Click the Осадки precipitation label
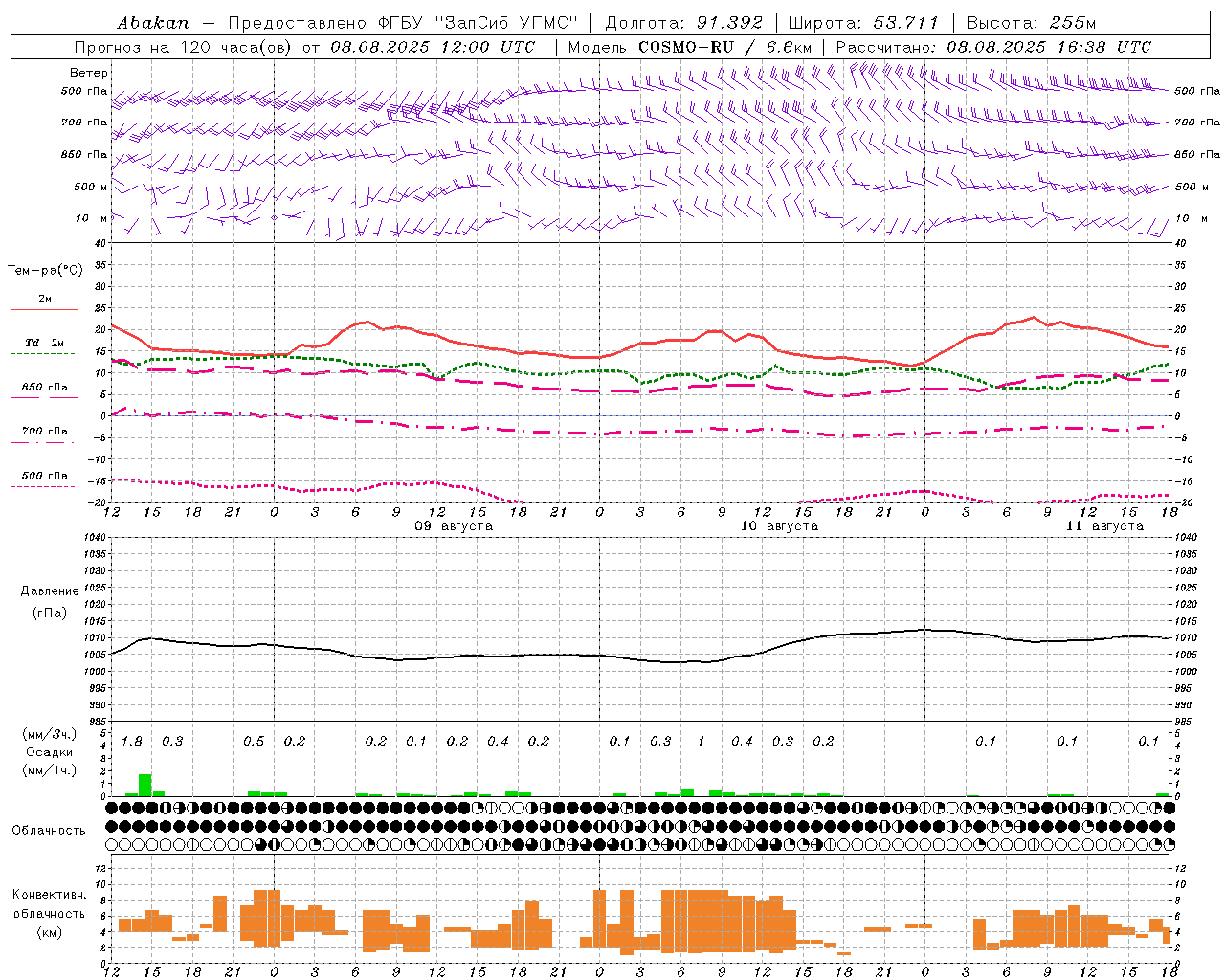Image resolution: width=1225 pixels, height=980 pixels. coord(49,752)
